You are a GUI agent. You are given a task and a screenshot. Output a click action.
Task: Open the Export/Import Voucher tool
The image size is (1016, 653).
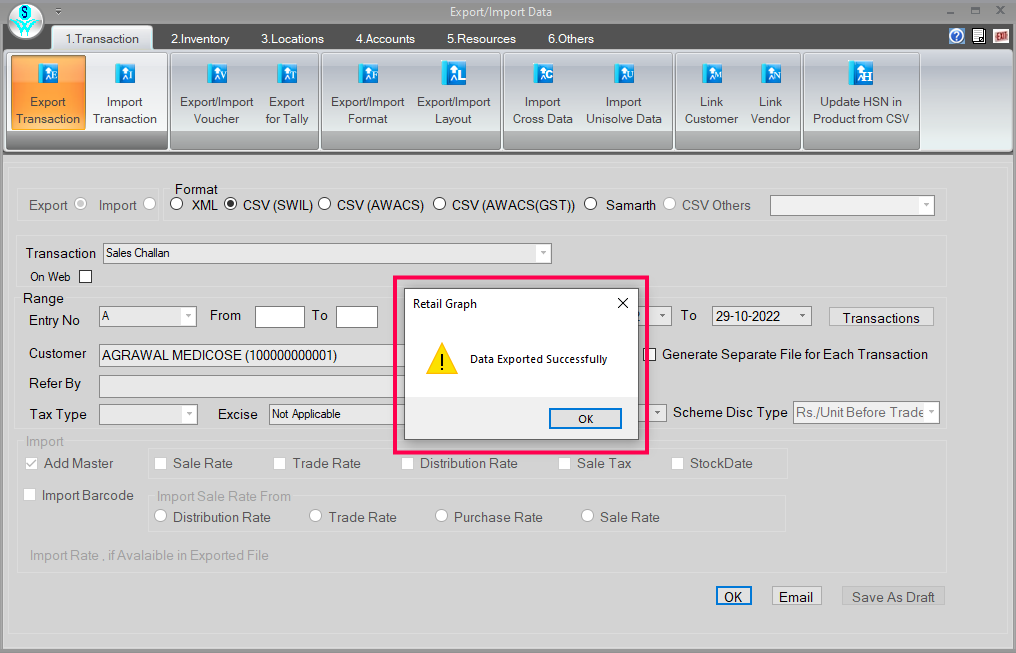click(x=216, y=93)
